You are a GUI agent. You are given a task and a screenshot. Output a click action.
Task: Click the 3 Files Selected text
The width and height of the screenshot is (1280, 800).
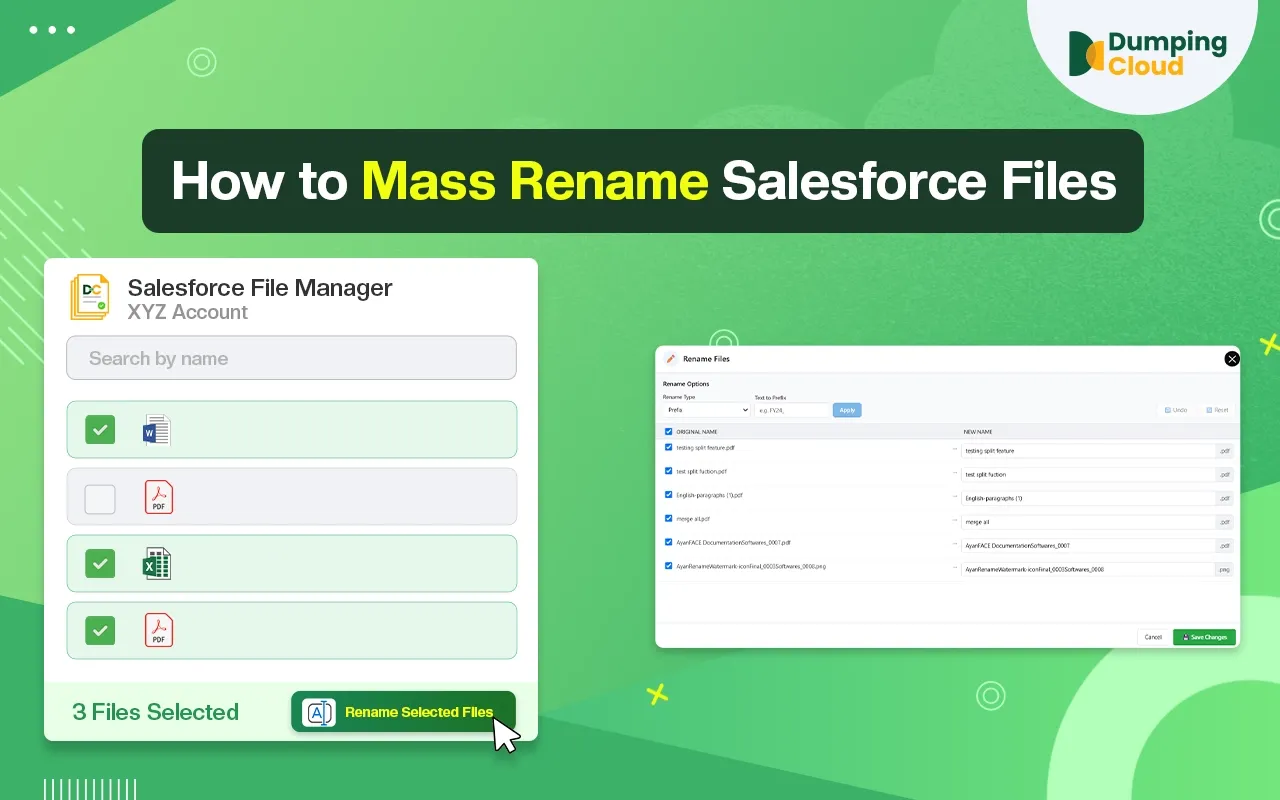click(x=156, y=712)
